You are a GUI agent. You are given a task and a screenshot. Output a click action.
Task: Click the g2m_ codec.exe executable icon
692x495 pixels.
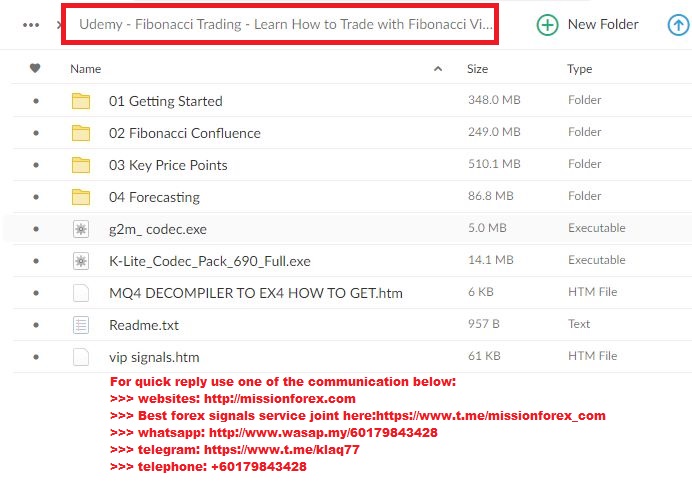(x=81, y=229)
